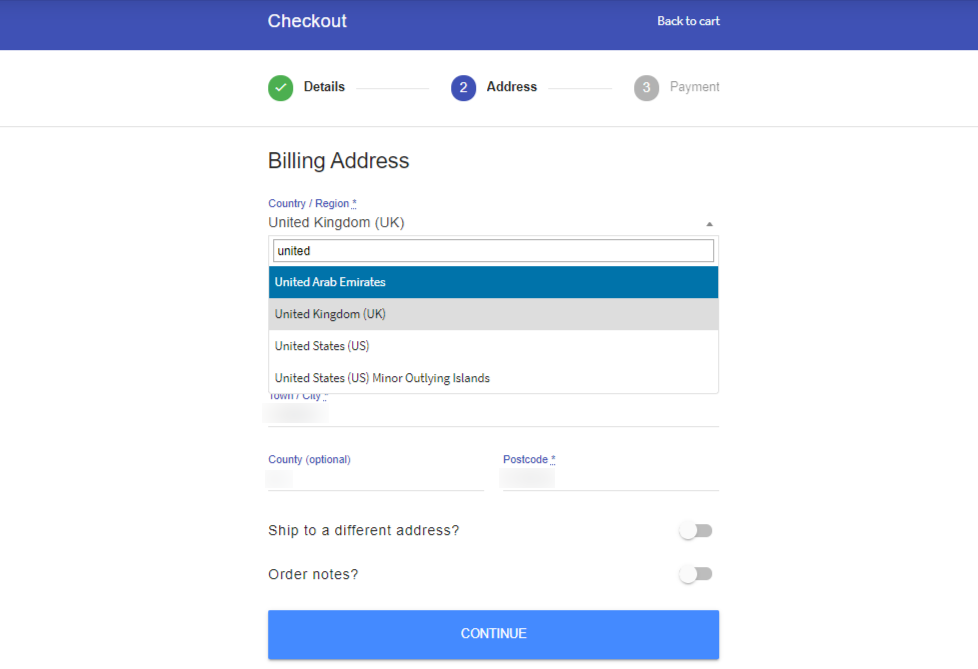Screen dimensions: 978x669
Task: Click the Payment step label
Action: tap(694, 87)
